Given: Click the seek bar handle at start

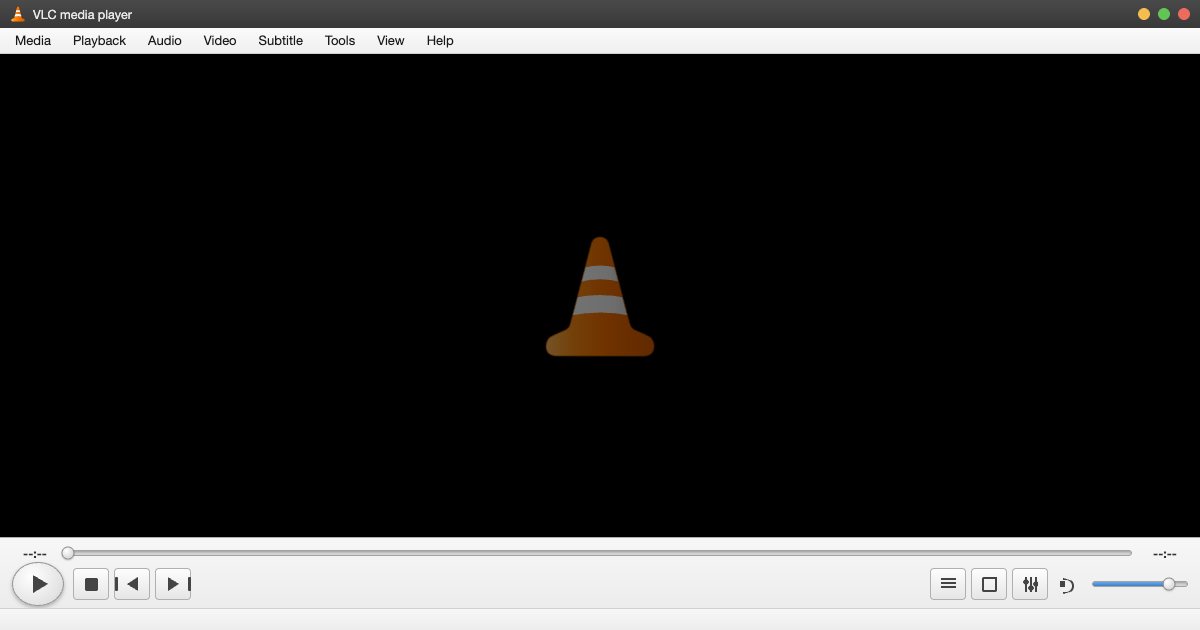Looking at the screenshot, I should [68, 552].
